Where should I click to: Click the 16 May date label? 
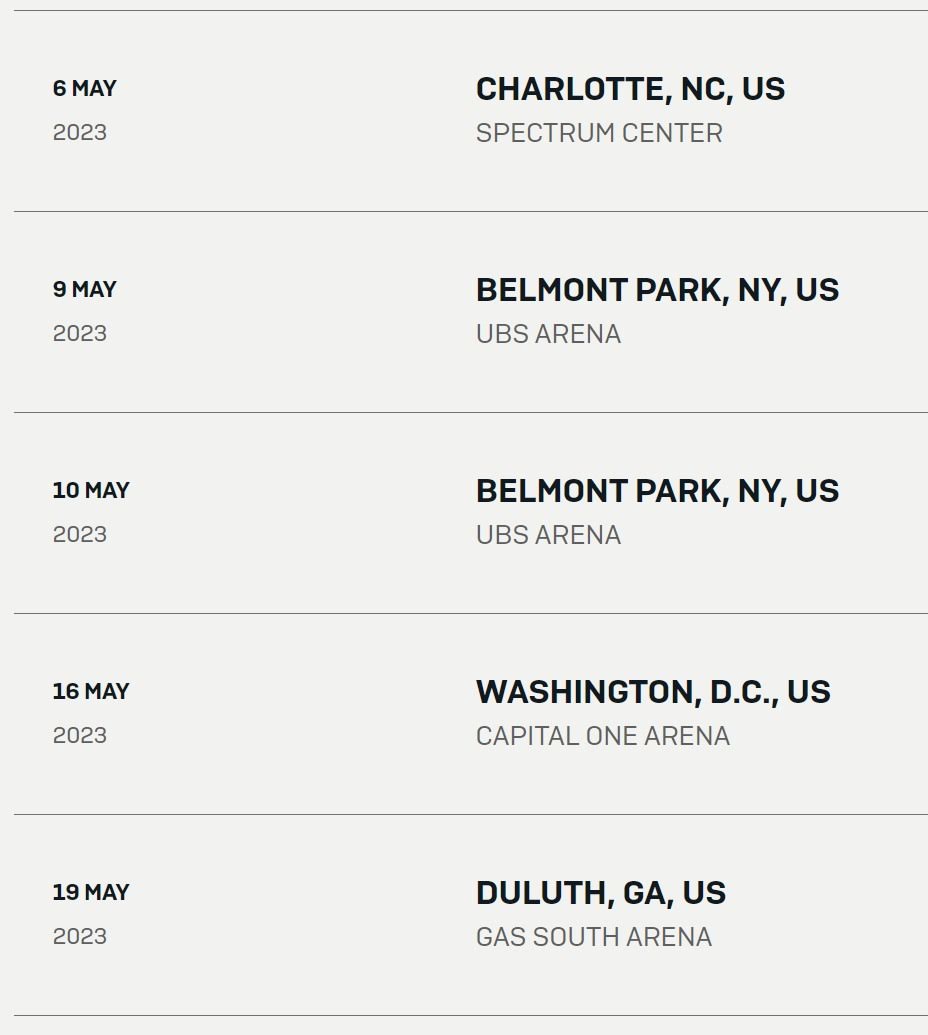tap(91, 691)
